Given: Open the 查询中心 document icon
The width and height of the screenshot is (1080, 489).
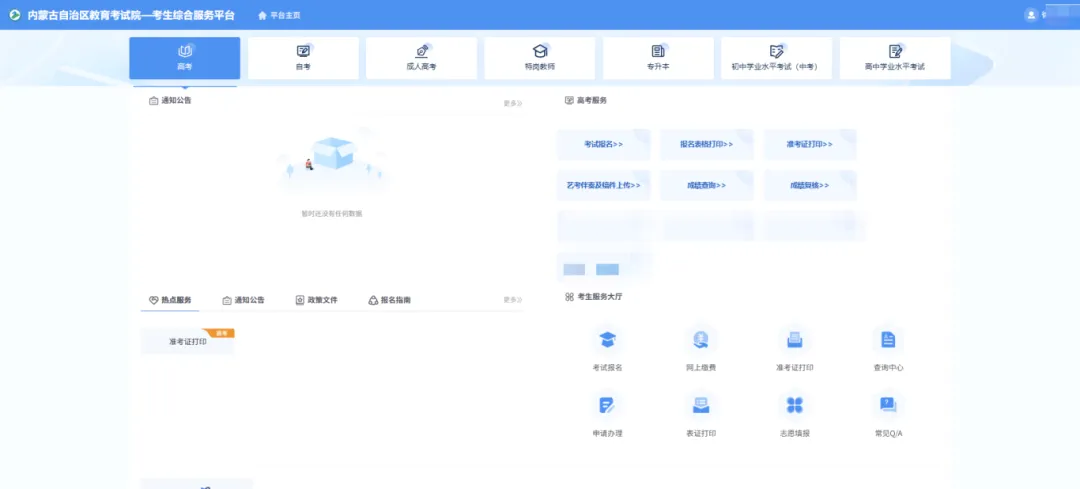Looking at the screenshot, I should (x=888, y=340).
